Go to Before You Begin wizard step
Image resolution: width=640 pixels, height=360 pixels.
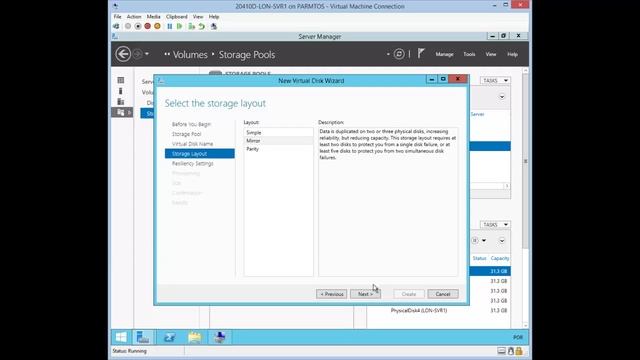tap(191, 124)
